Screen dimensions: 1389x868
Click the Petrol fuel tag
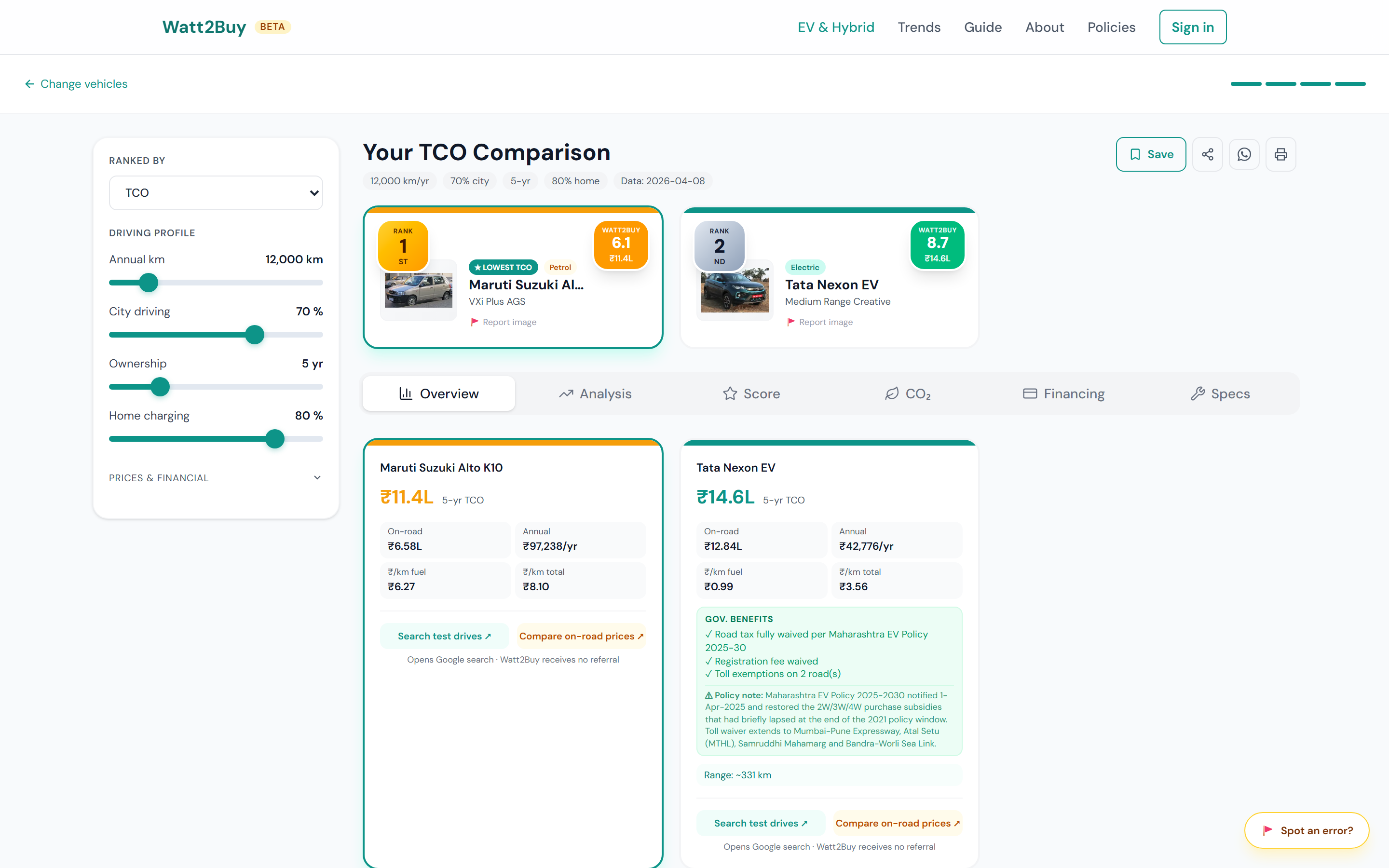point(559,267)
